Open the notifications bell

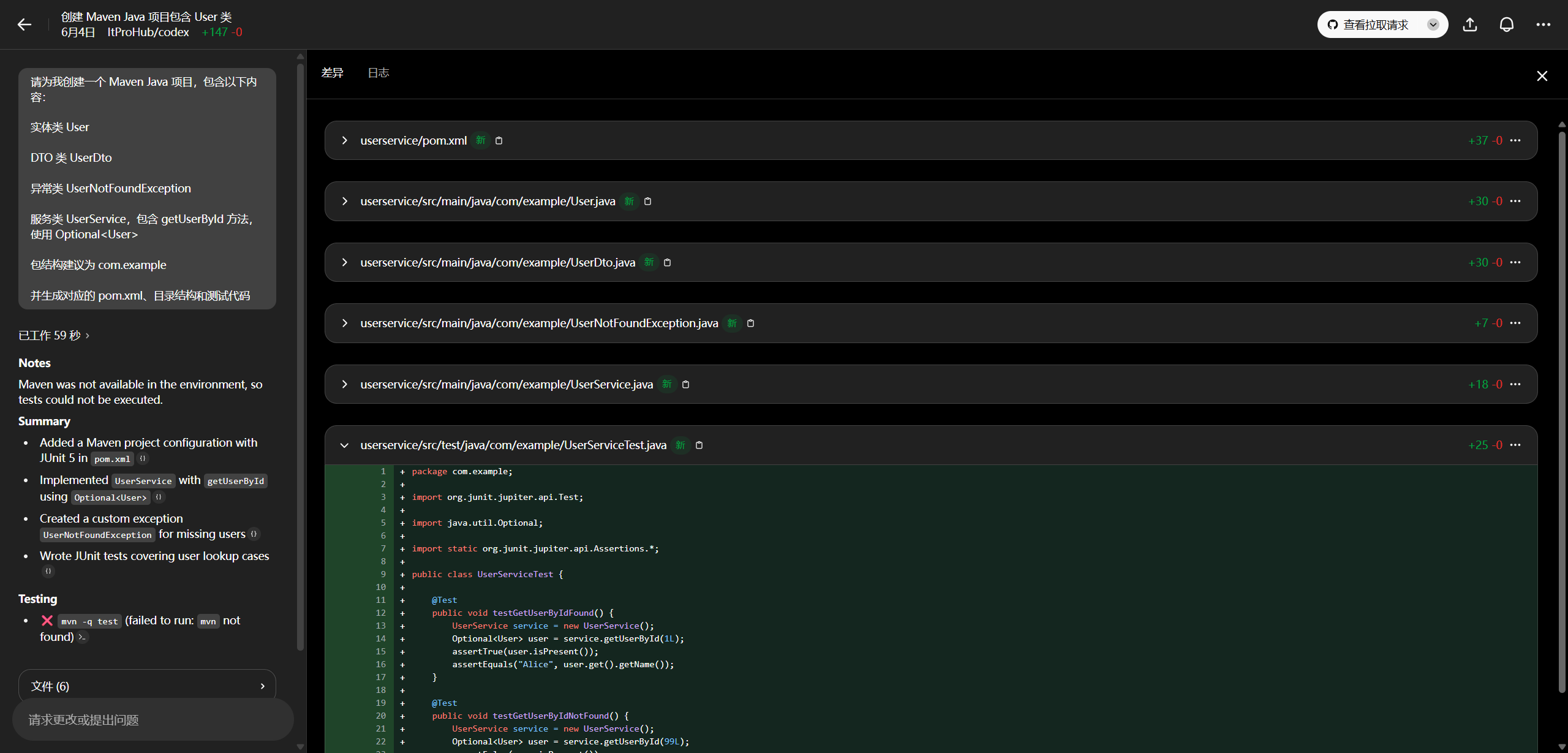(1506, 25)
